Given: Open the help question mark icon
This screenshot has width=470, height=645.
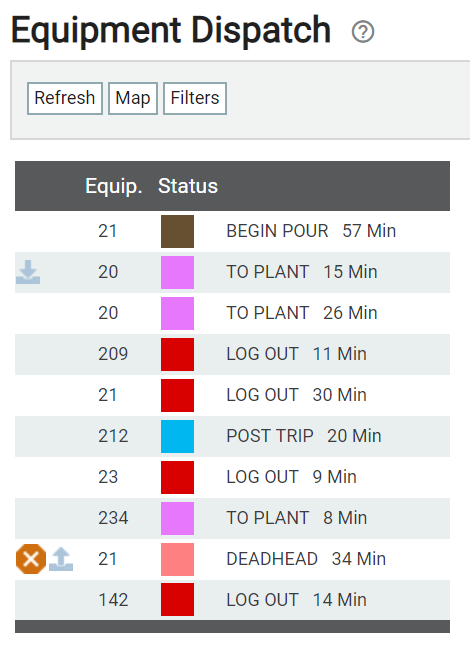Looking at the screenshot, I should tap(363, 32).
